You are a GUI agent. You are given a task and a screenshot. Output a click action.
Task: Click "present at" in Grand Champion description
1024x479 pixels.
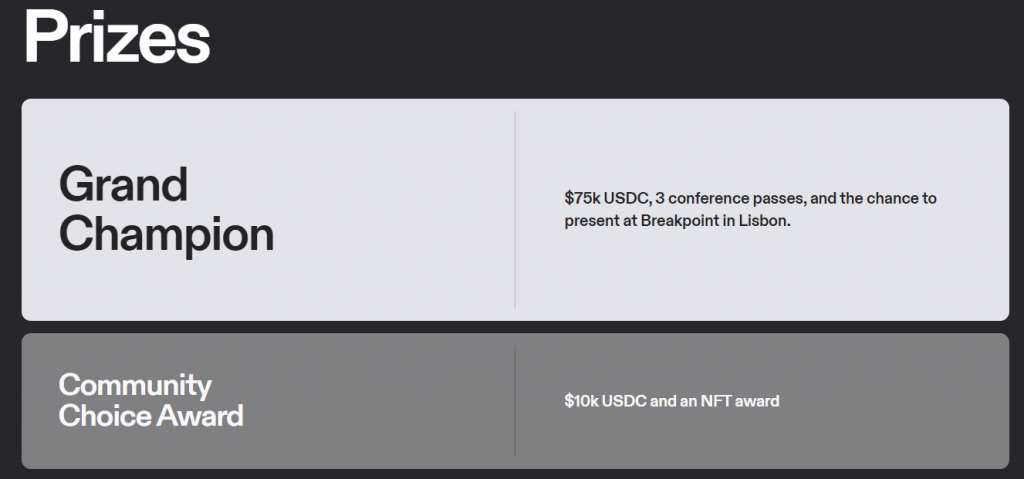pyautogui.click(x=600, y=221)
